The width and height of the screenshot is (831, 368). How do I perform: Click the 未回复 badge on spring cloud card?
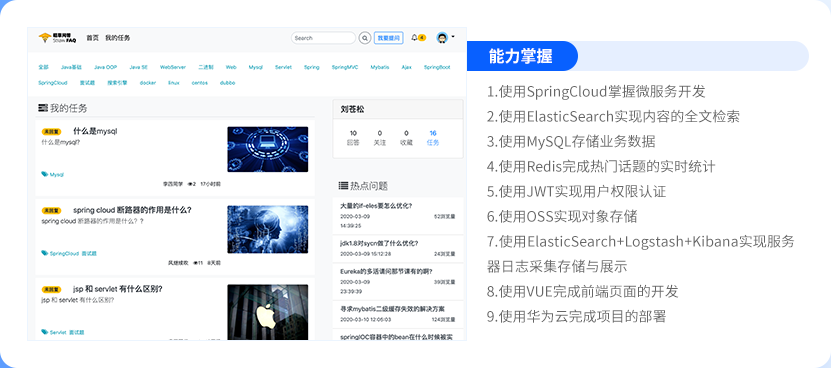click(x=51, y=211)
